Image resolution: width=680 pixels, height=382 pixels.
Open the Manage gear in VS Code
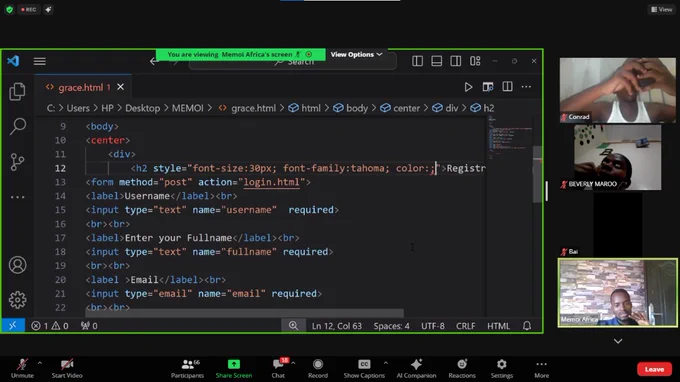click(17, 300)
